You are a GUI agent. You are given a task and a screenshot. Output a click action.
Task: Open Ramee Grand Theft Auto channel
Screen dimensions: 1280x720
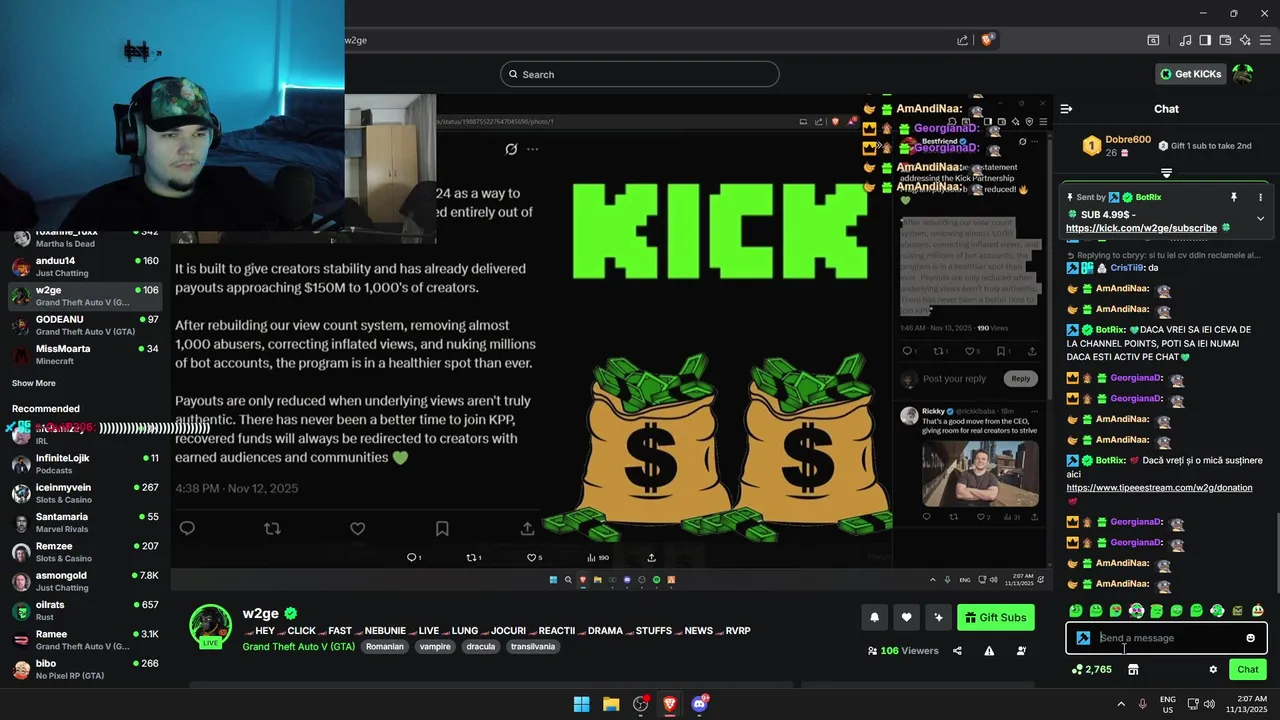coord(85,640)
